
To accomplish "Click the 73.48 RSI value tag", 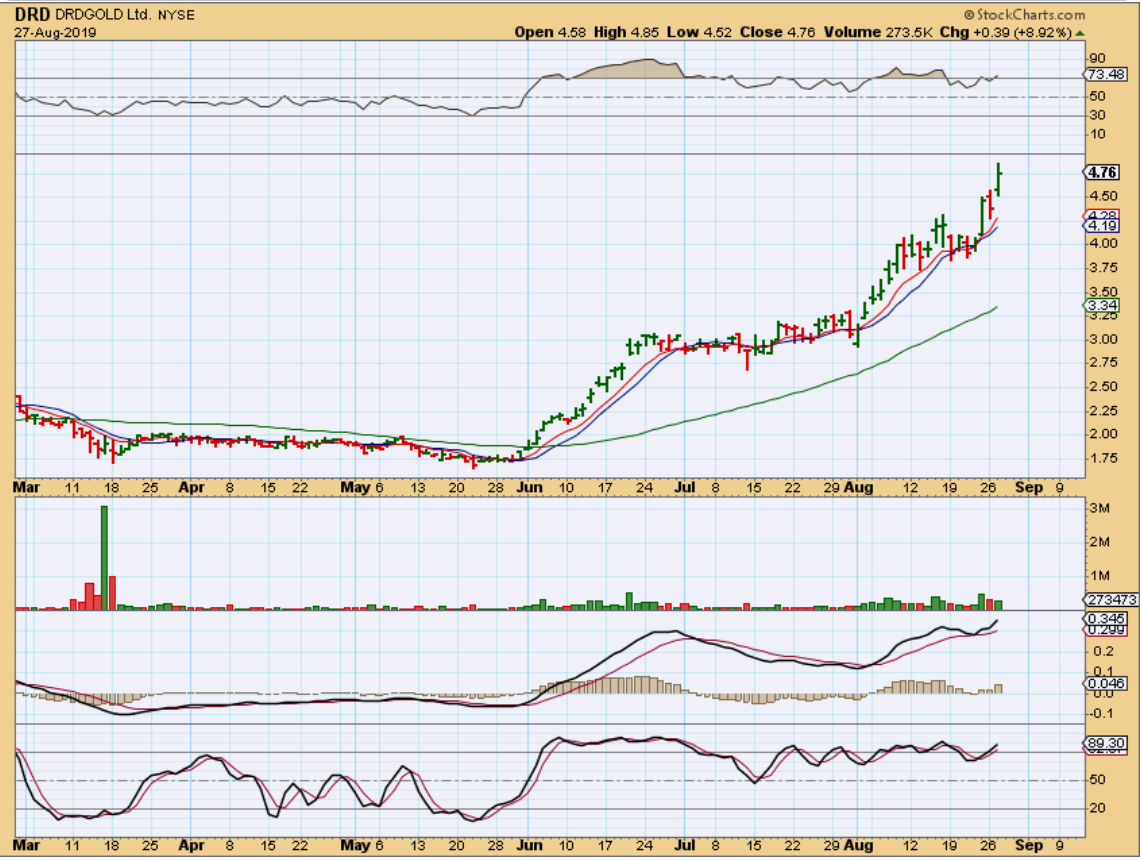I will point(1104,75).
